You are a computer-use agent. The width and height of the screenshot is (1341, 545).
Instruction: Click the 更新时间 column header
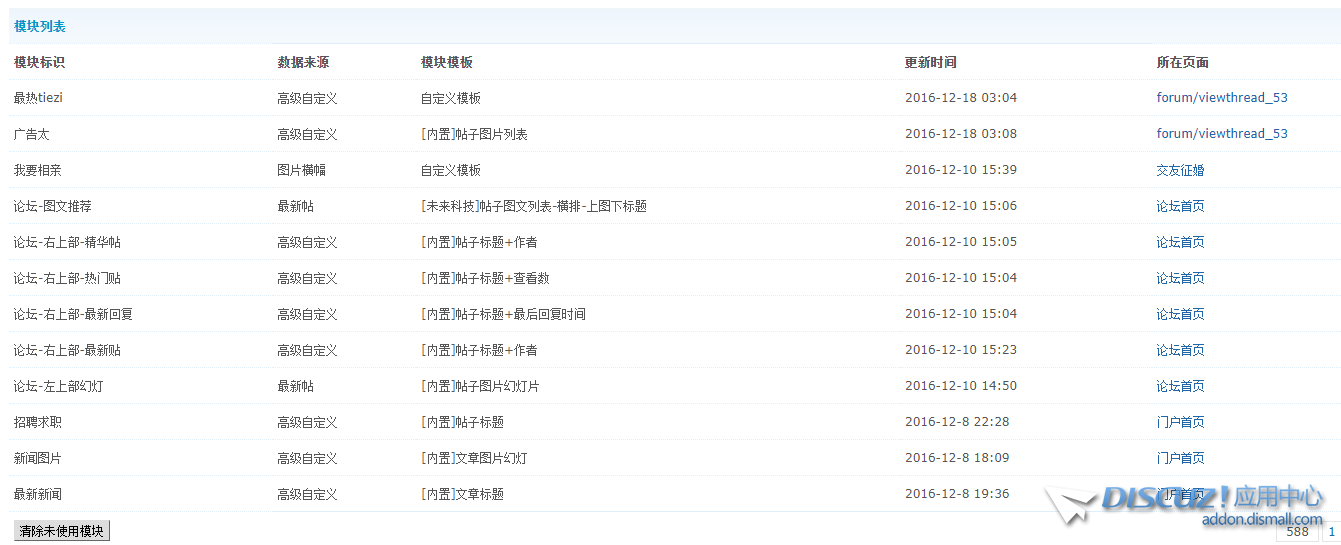pos(930,62)
